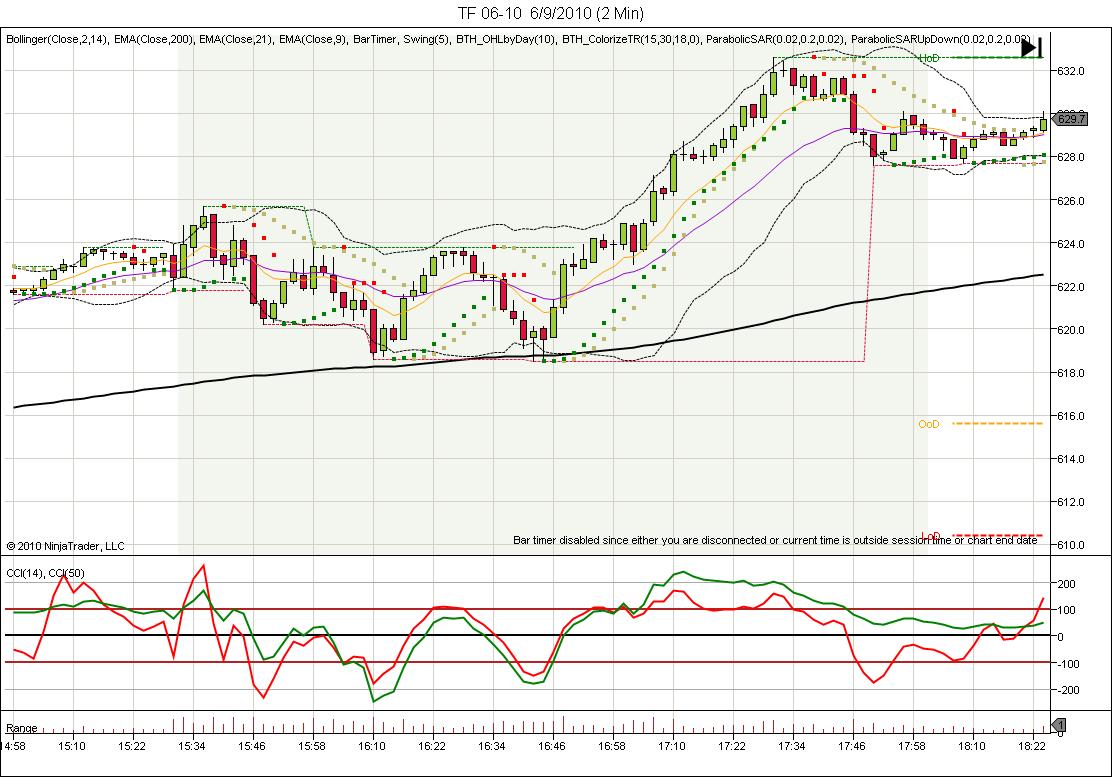Click the 616.0 price axis label

[x=1071, y=416]
